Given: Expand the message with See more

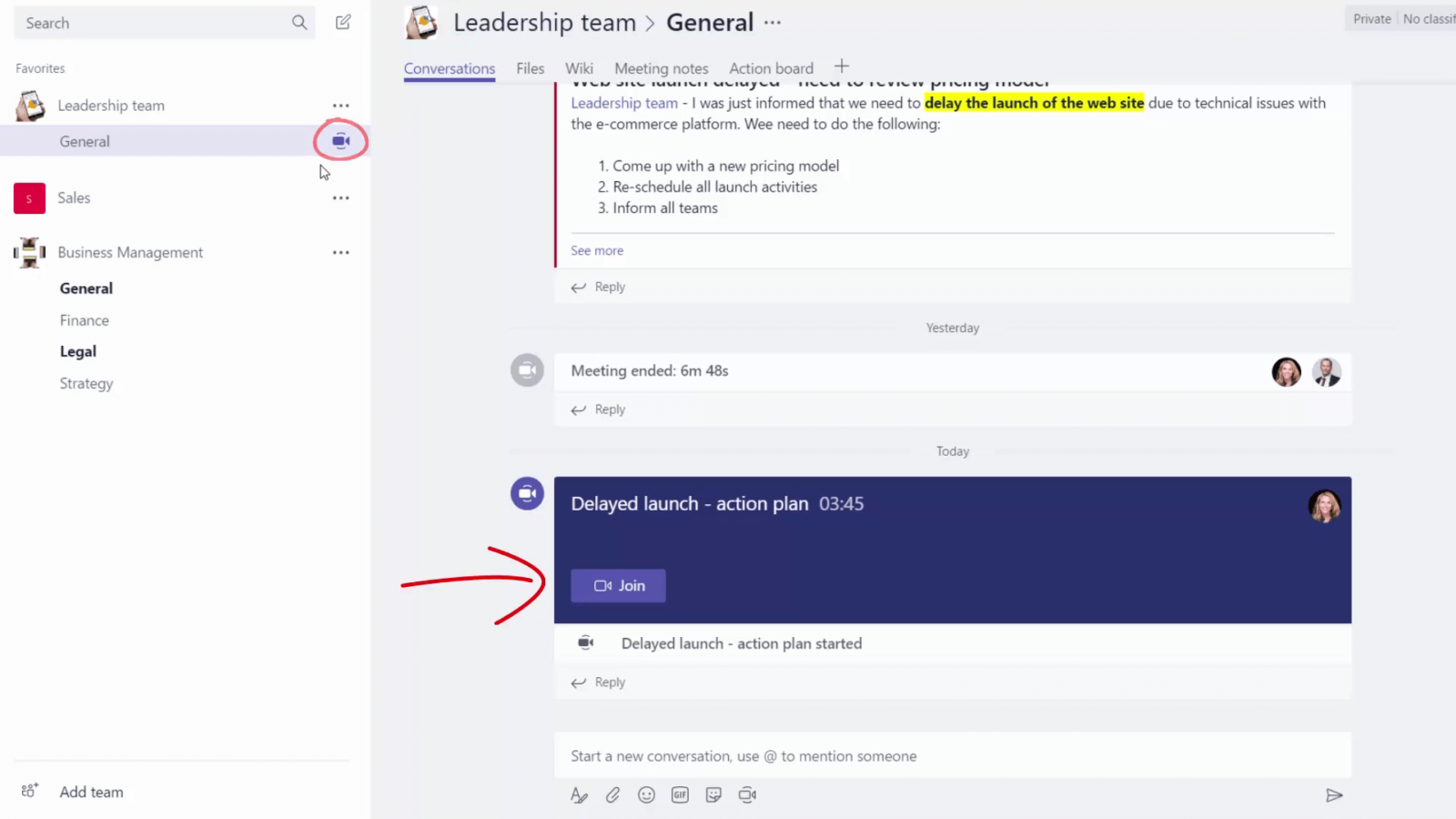Looking at the screenshot, I should click(597, 250).
